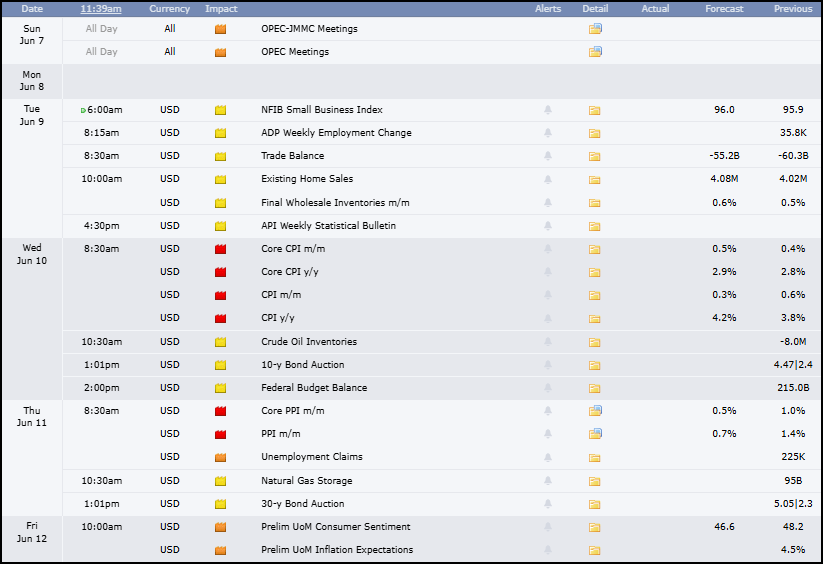Open detail folder for ADP Weekly Employment Change
The height and width of the screenshot is (564, 823).
click(594, 133)
